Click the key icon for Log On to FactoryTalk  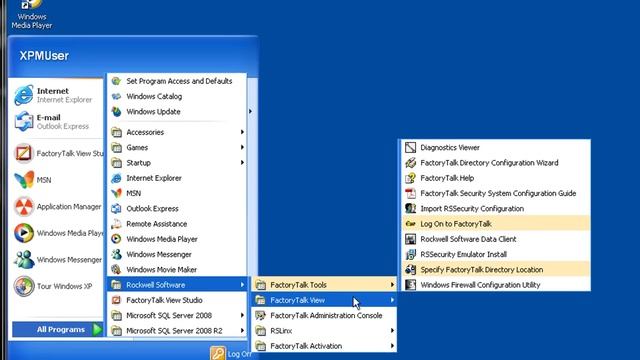point(410,224)
